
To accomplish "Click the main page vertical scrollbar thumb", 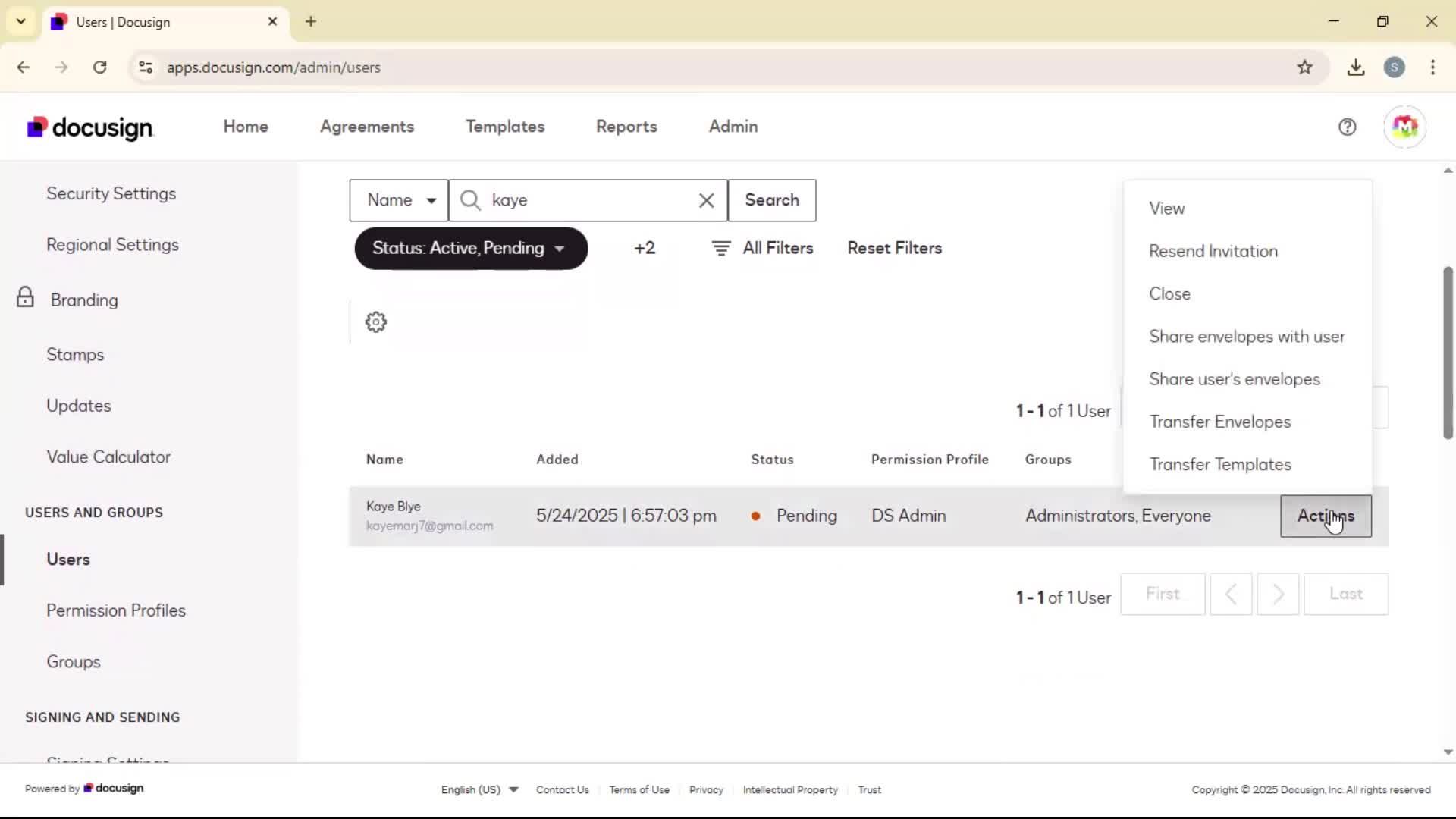I will (1448, 353).
